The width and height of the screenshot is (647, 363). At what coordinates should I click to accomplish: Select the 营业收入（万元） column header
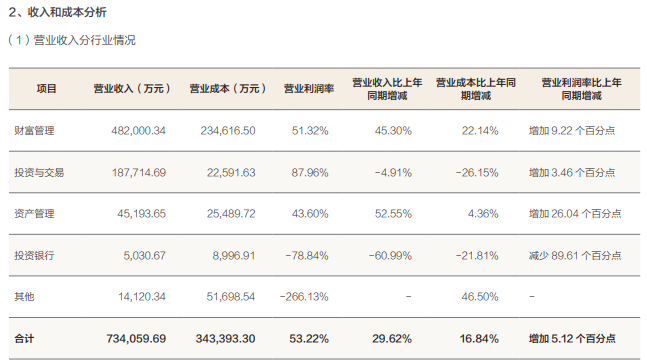coord(132,89)
